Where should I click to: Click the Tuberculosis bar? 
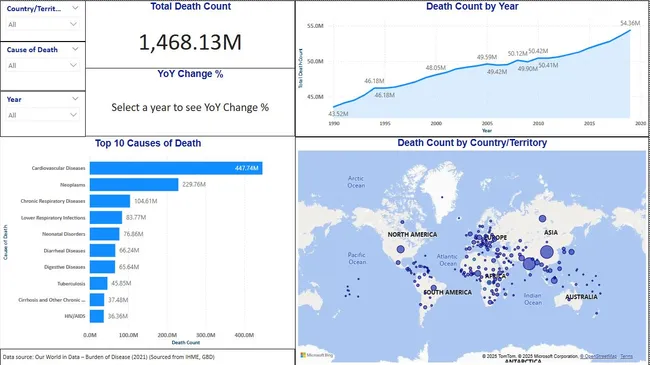pyautogui.click(x=99, y=283)
